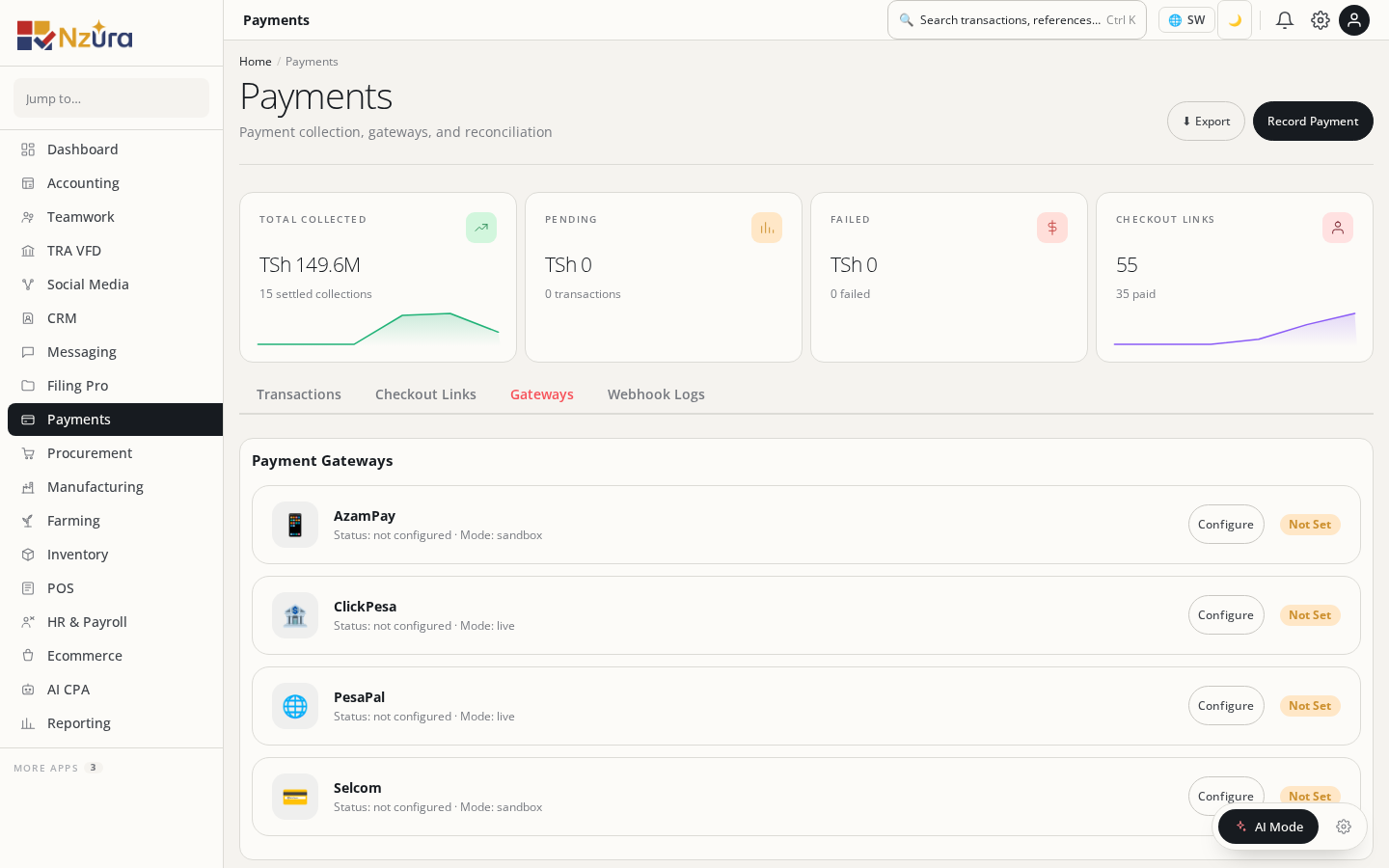Click AzamPay phone icon
1389x868 pixels.
[x=295, y=525]
